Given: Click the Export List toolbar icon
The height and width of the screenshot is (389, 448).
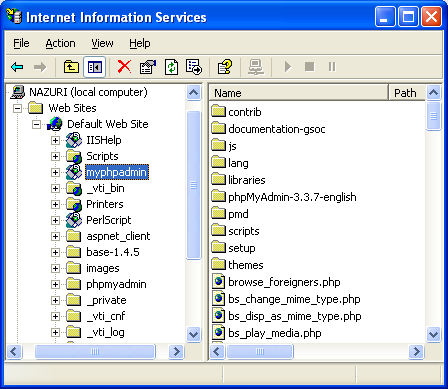Looking at the screenshot, I should click(194, 67).
